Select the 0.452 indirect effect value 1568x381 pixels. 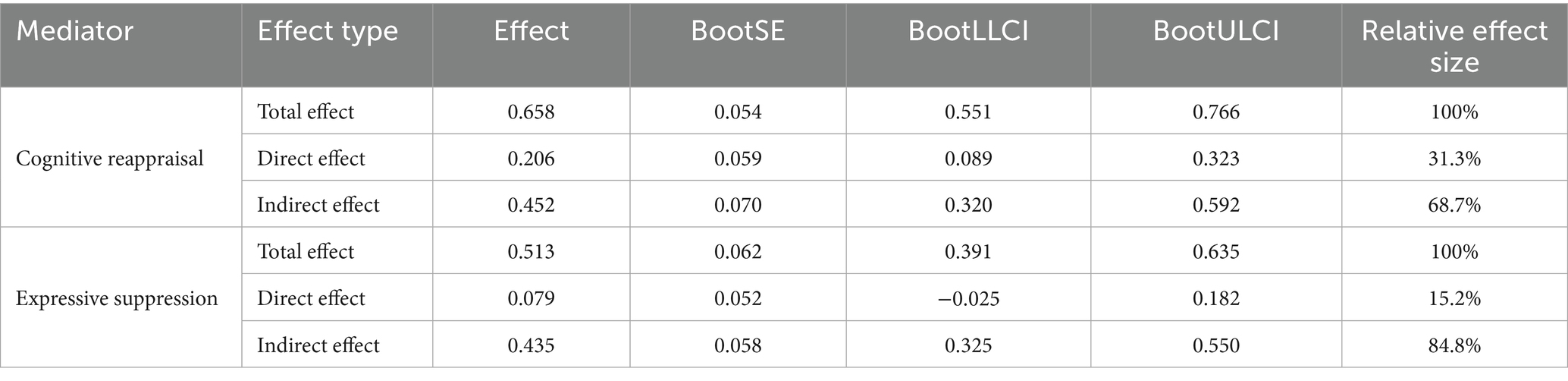coord(531,205)
